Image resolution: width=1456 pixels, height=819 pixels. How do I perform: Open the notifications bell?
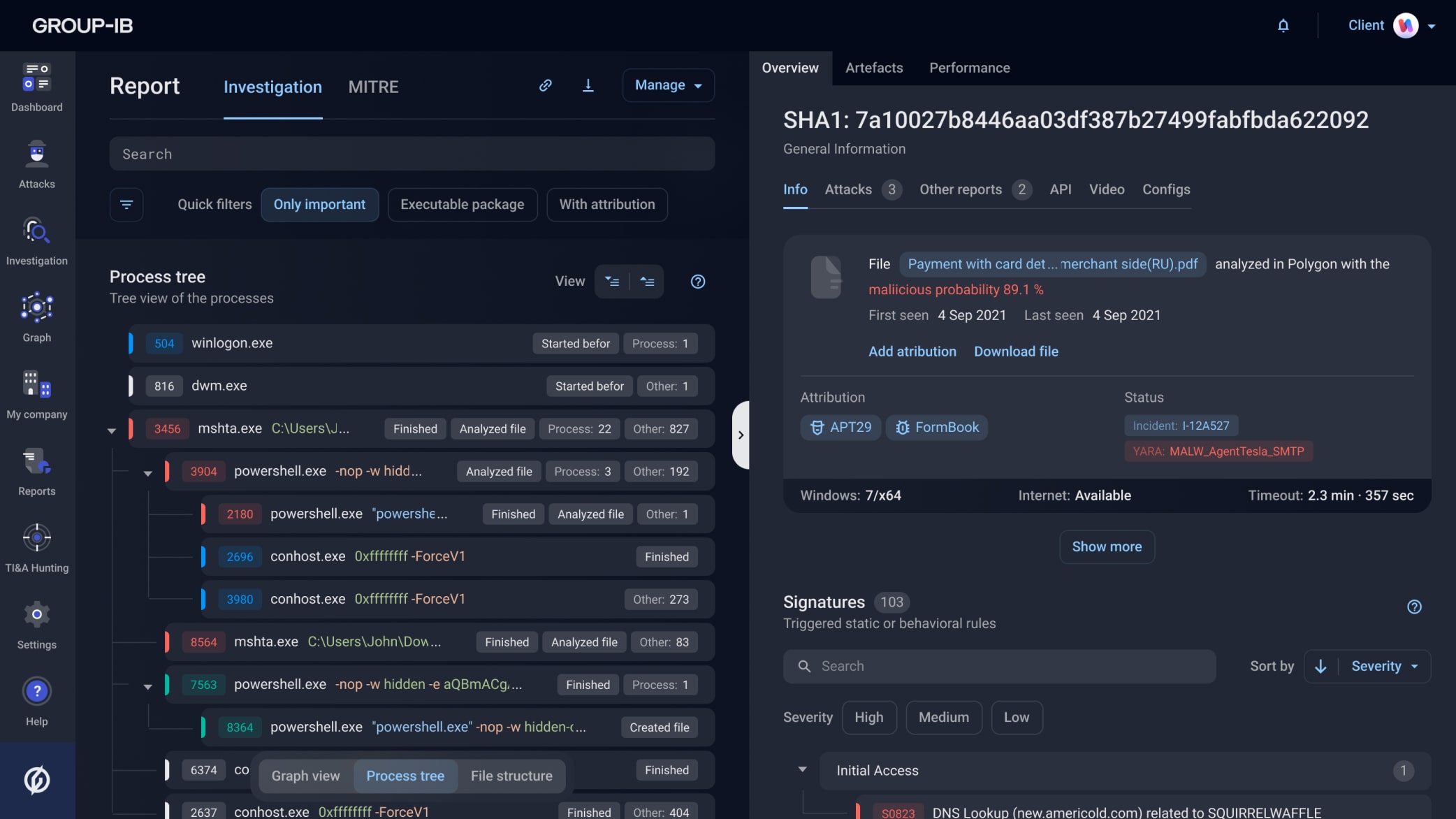tap(1283, 25)
